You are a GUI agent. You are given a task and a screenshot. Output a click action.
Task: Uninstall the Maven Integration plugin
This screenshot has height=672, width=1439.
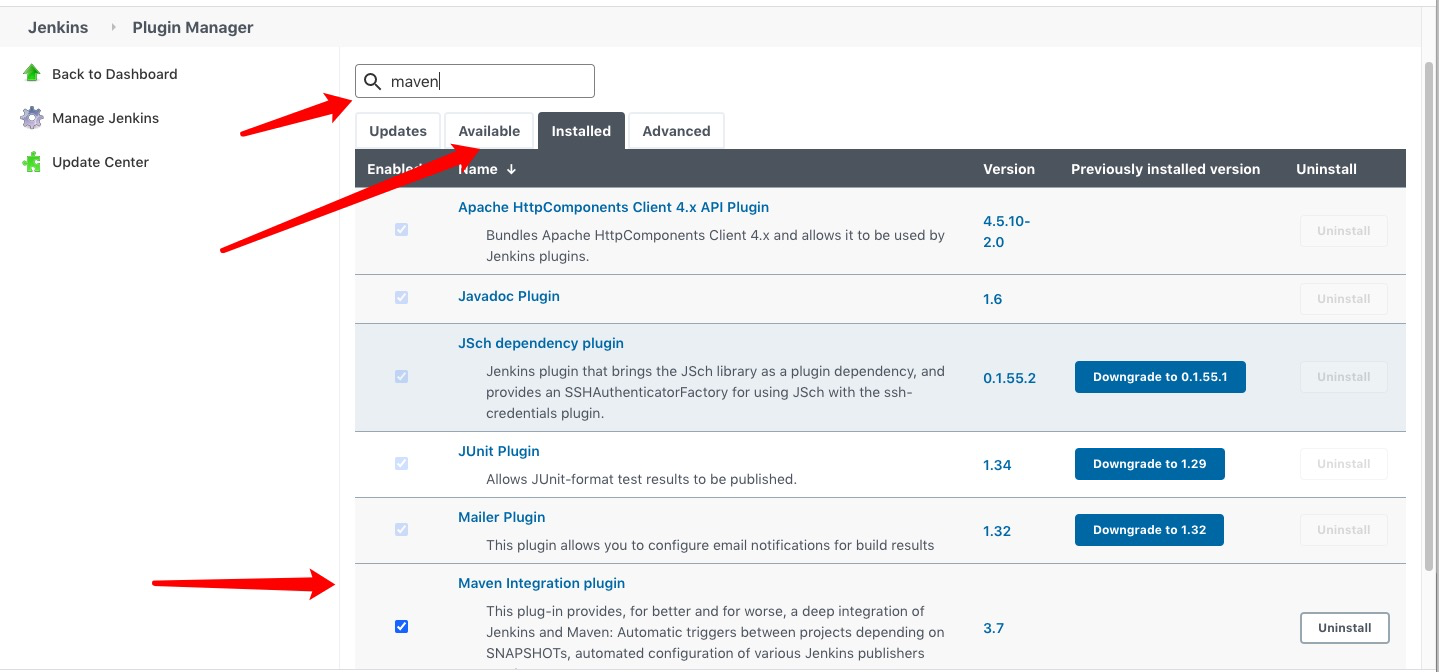click(x=1345, y=628)
